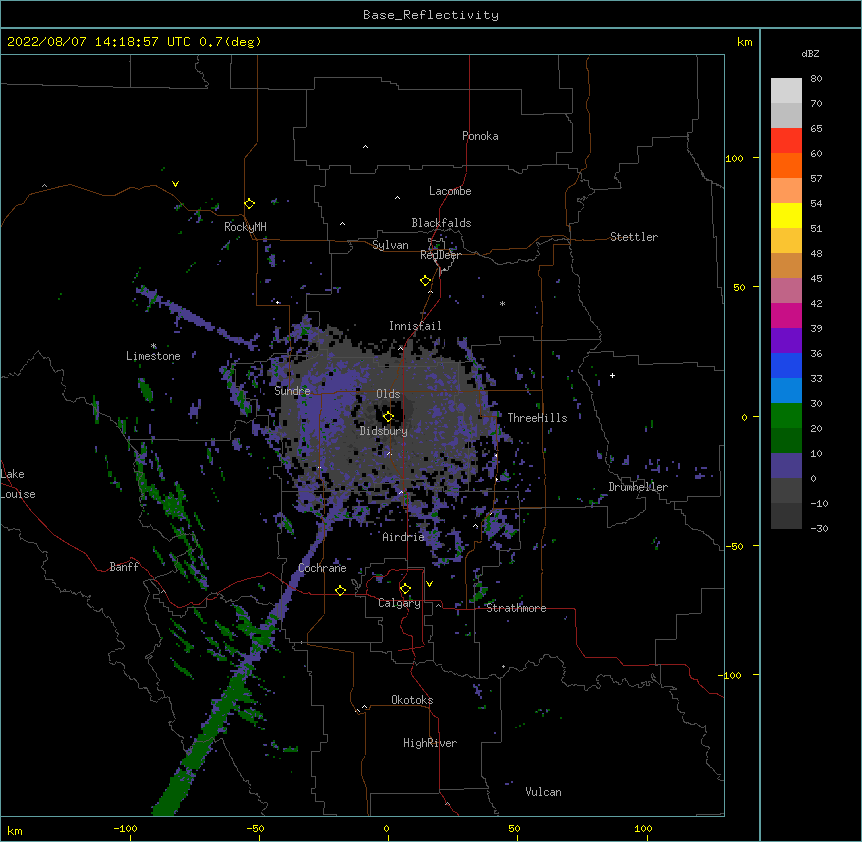Select the yellow v marker east of Calgary diamond
The height and width of the screenshot is (842, 862).
429,584
